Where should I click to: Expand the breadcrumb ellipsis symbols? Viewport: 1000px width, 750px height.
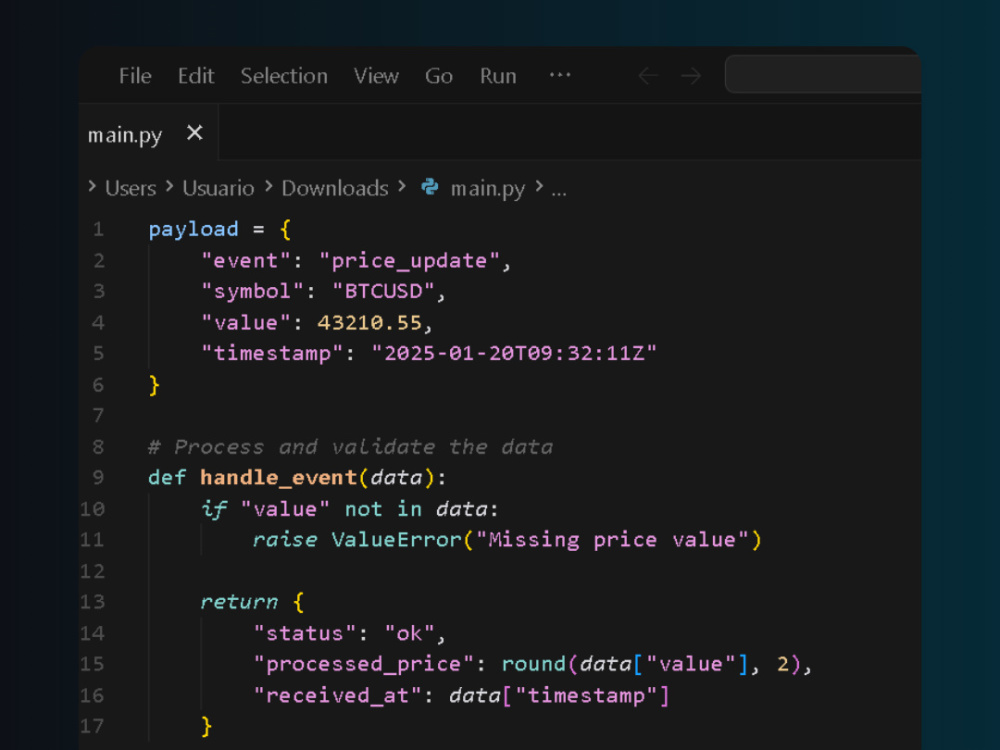coord(559,191)
